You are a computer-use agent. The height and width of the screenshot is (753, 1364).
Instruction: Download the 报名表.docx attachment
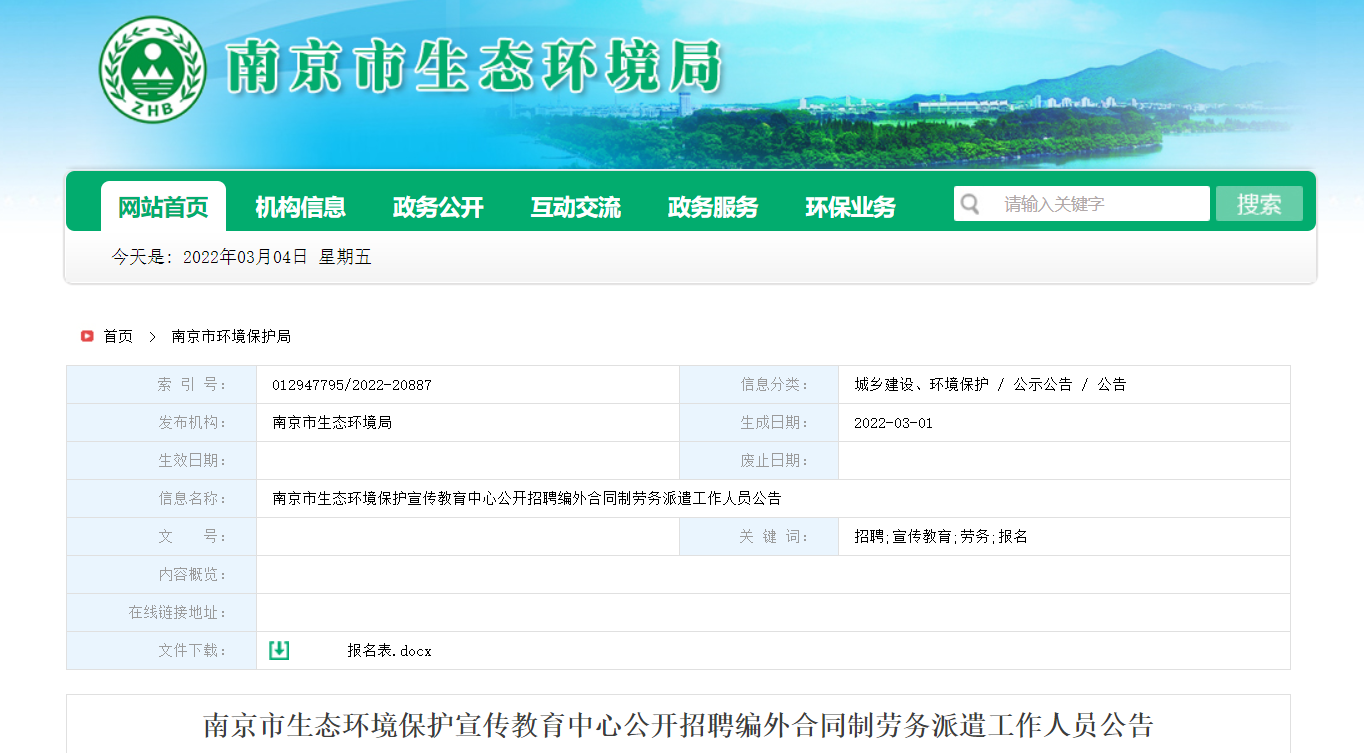[389, 651]
